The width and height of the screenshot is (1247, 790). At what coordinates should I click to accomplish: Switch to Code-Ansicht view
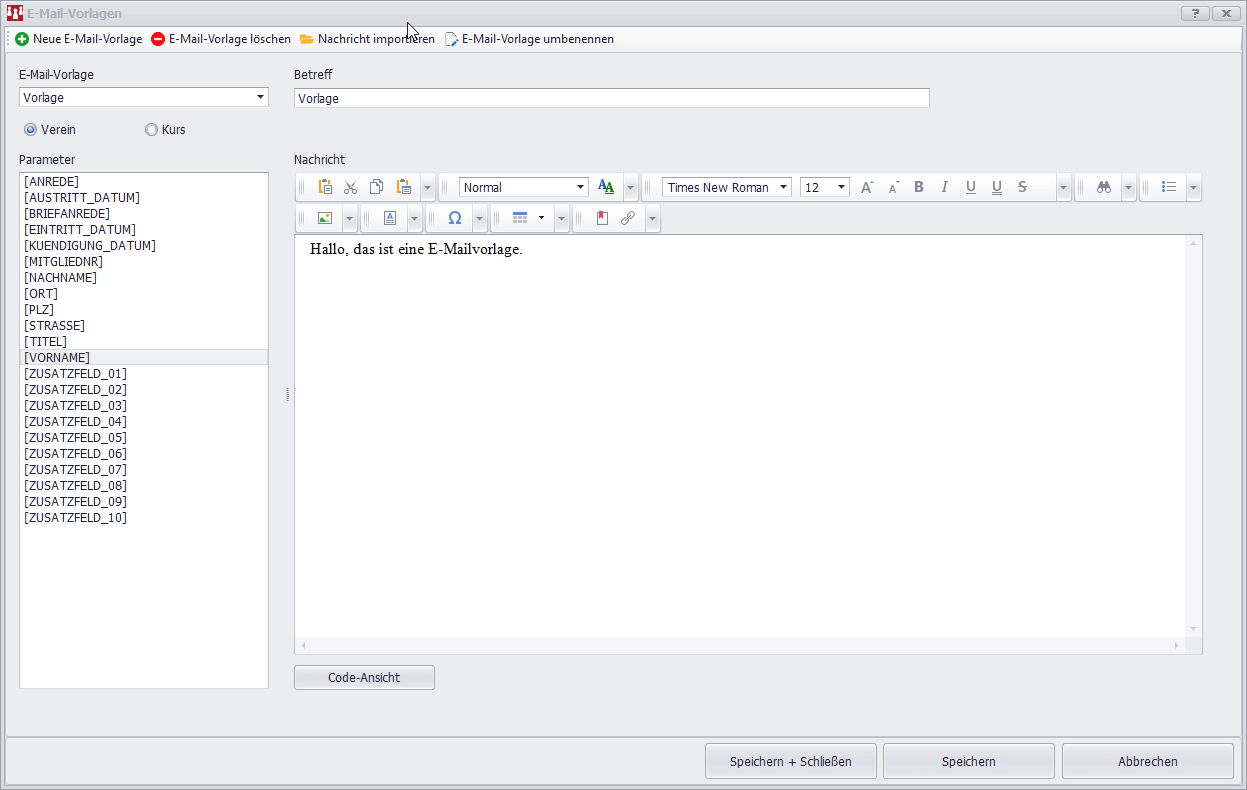[364, 677]
